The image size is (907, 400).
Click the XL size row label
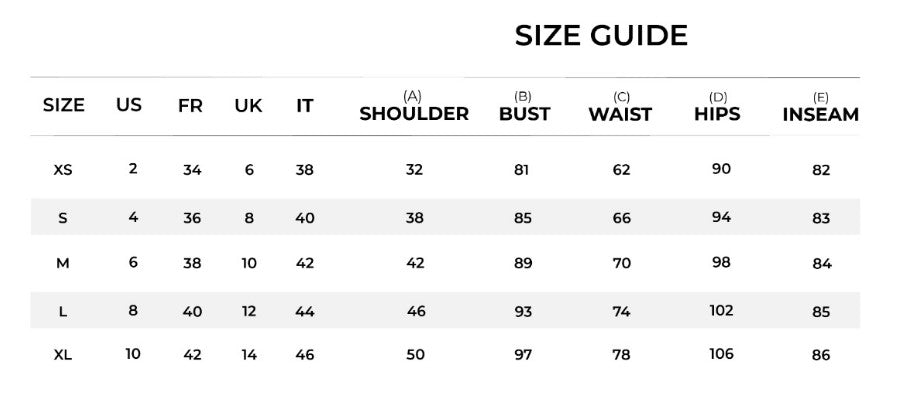62,355
